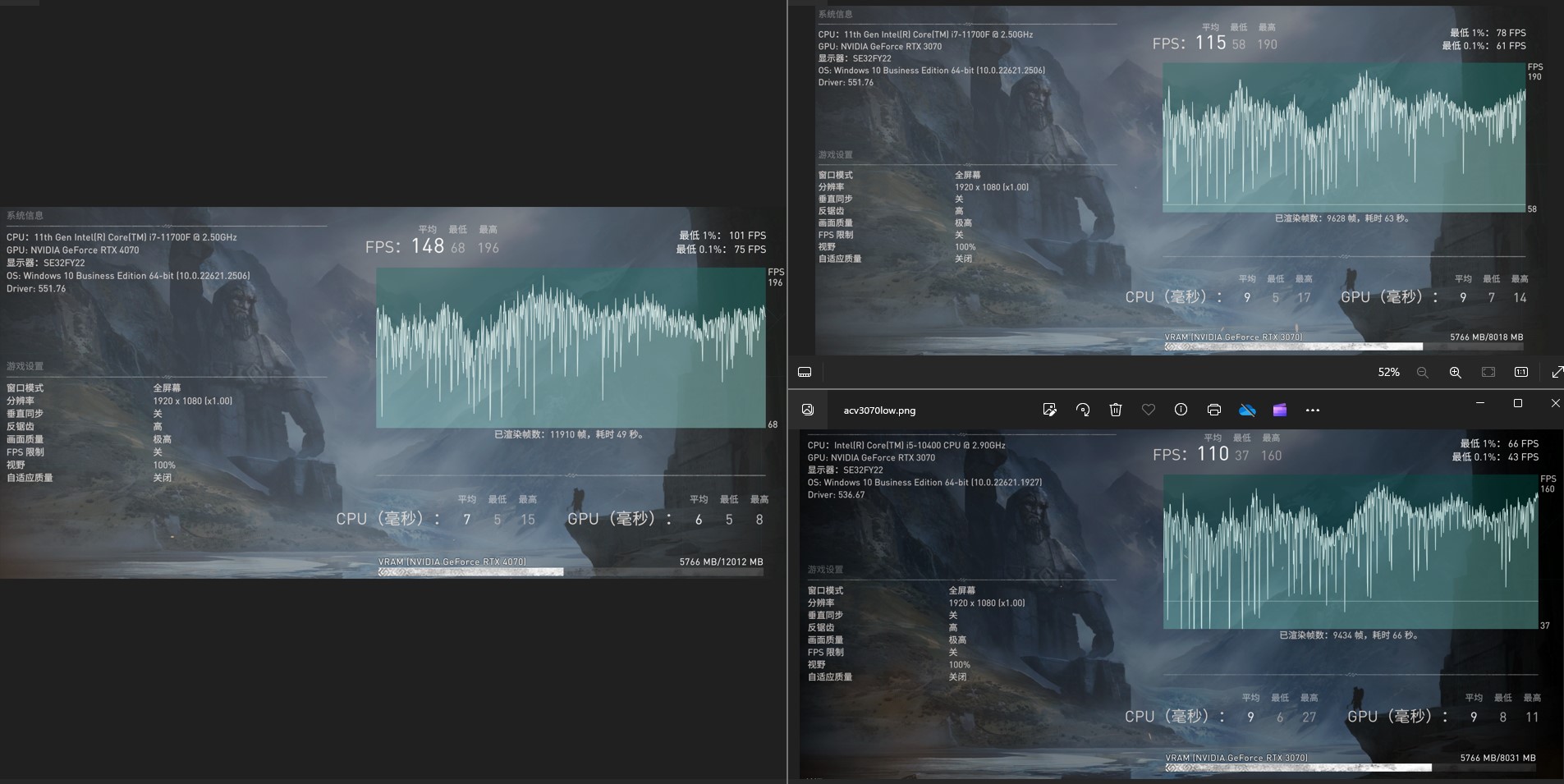The height and width of the screenshot is (784, 1564).
Task: Click the "11910 帧" rendered frames line
Action: click(x=568, y=434)
